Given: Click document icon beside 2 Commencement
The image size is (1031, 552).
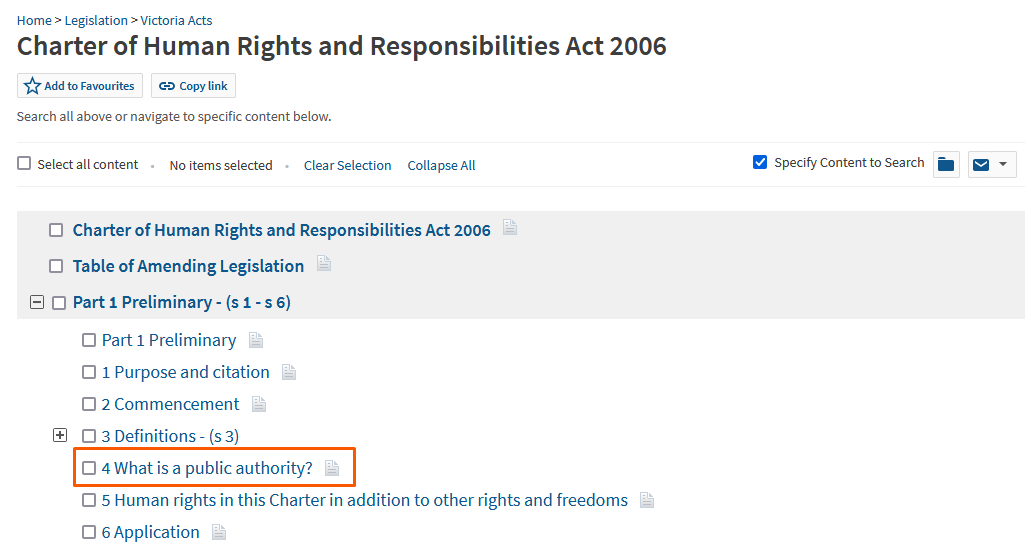Looking at the screenshot, I should click(x=259, y=404).
